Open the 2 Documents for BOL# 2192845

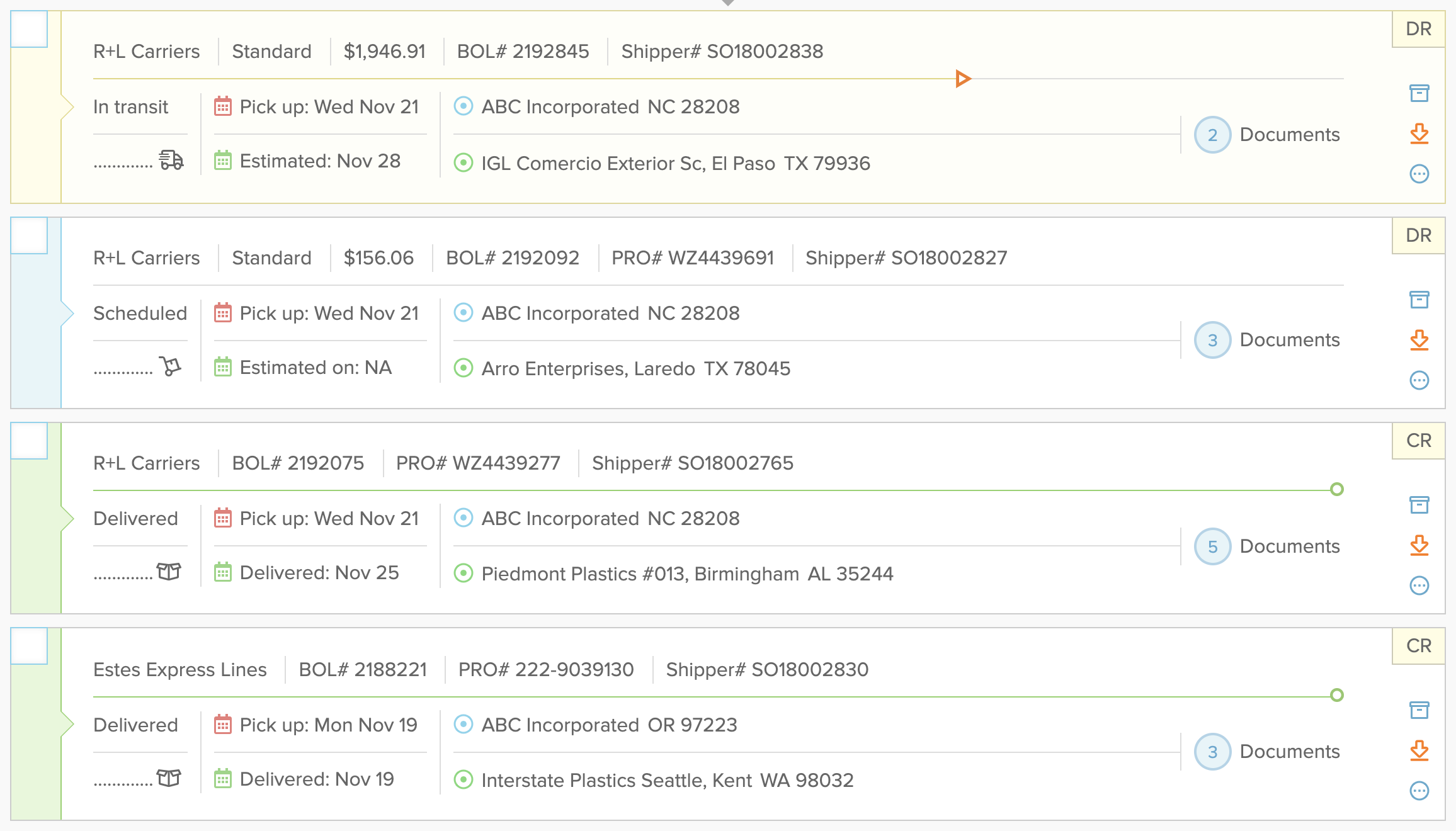1267,135
